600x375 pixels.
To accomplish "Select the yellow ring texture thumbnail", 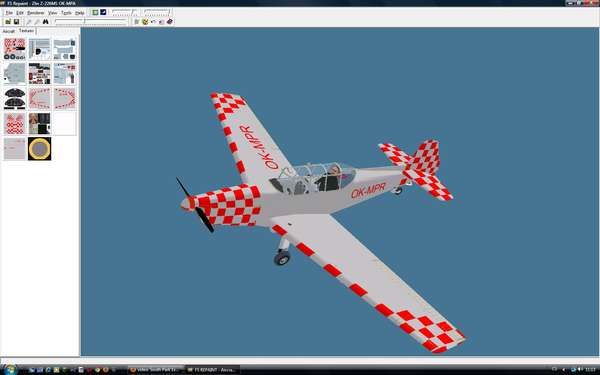I will pos(39,148).
